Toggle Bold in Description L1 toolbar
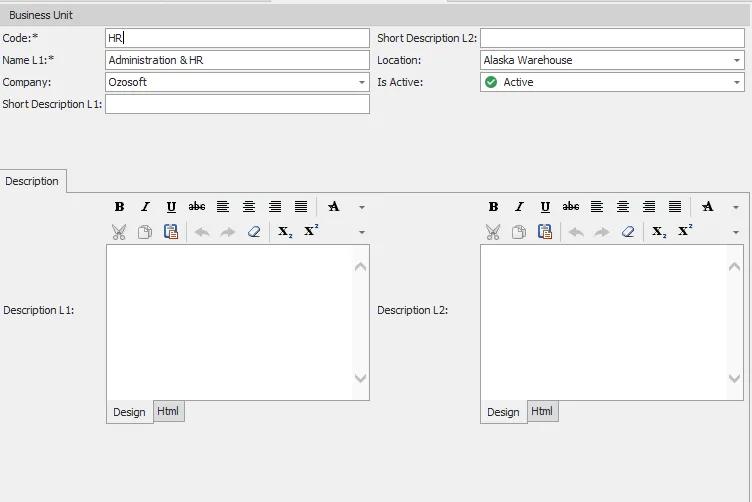752x502 pixels. click(119, 207)
